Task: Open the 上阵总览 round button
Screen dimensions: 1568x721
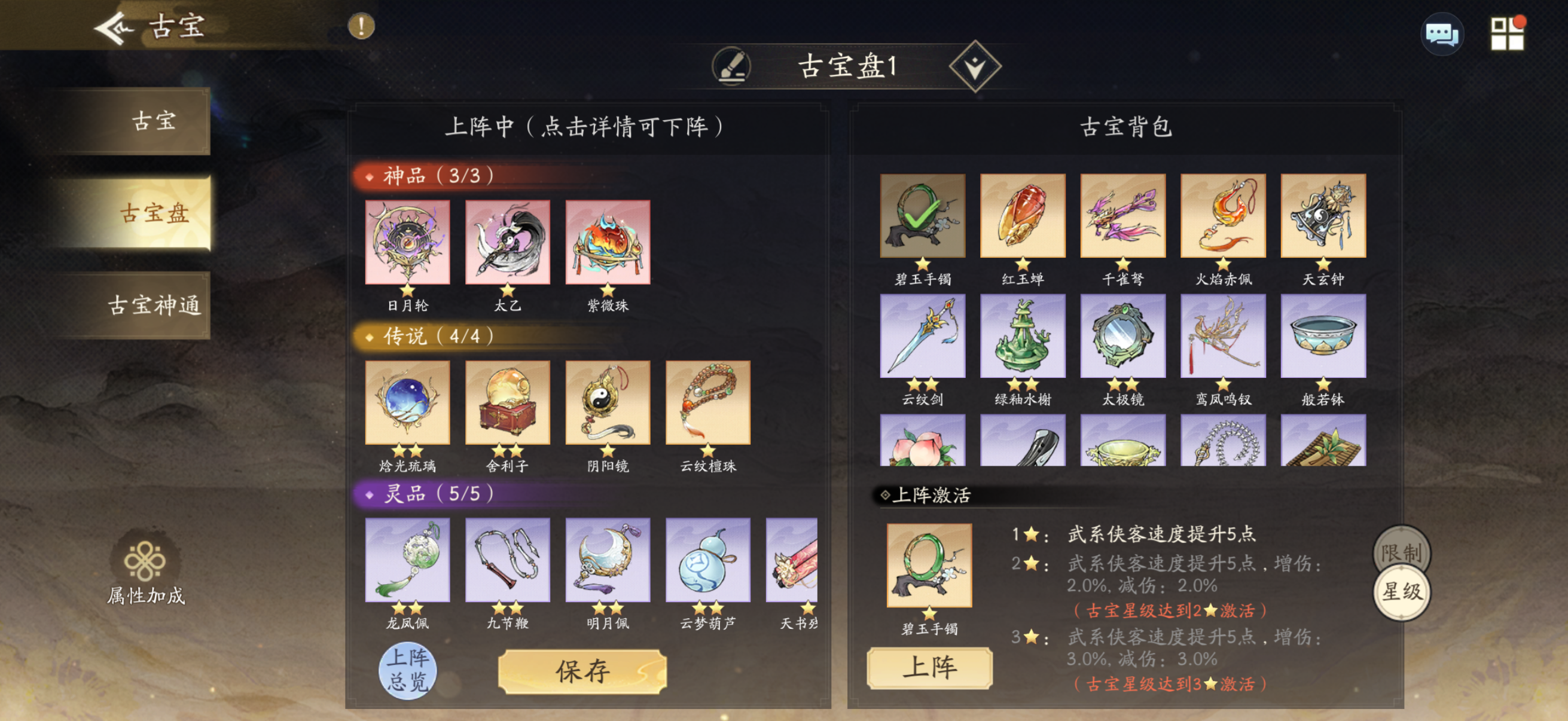Action: point(407,671)
